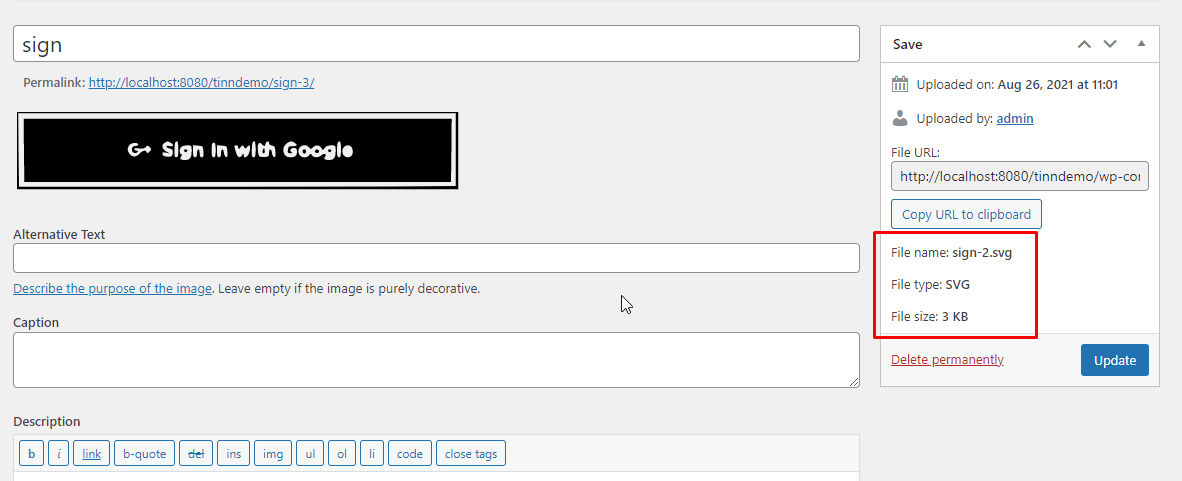Screen dimensions: 1182x481
Task: Move Save panel down with chevron arrow
Action: (x=1110, y=44)
